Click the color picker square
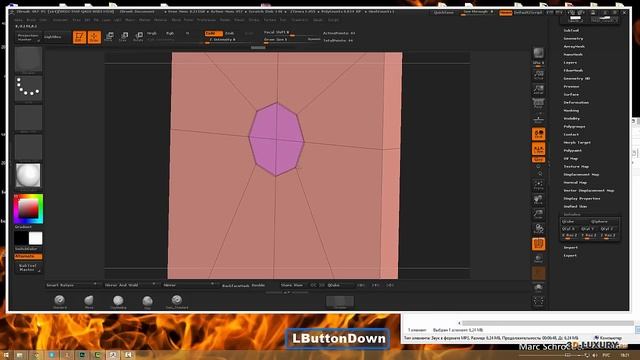The height and width of the screenshot is (360, 640). click(x=28, y=209)
